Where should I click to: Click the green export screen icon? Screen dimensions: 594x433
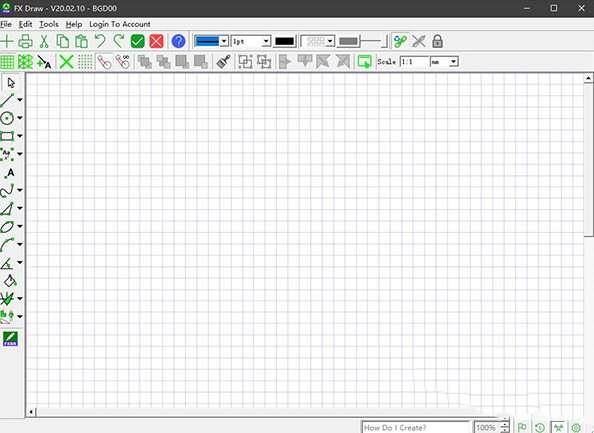(364, 61)
